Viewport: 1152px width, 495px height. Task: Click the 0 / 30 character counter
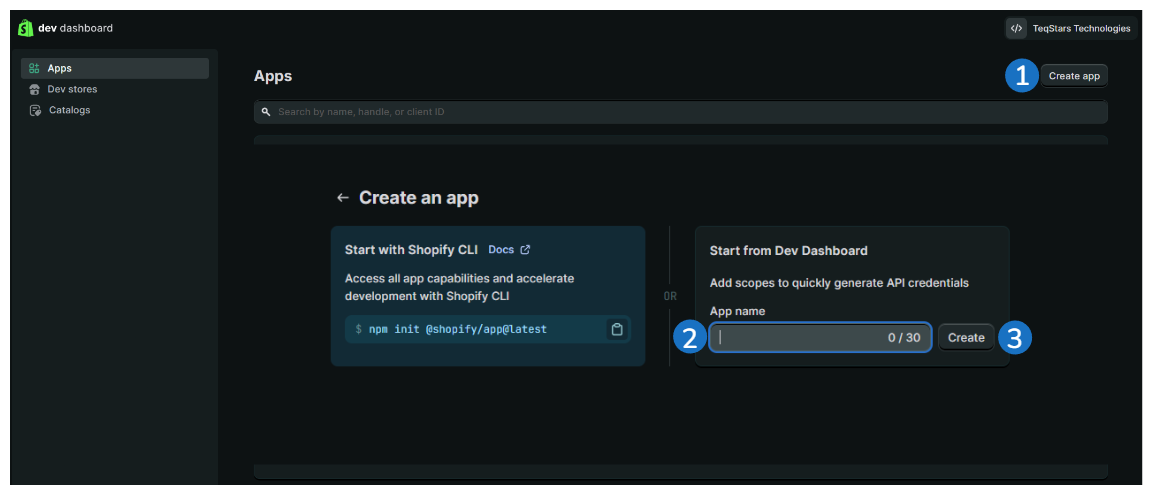[x=904, y=338]
